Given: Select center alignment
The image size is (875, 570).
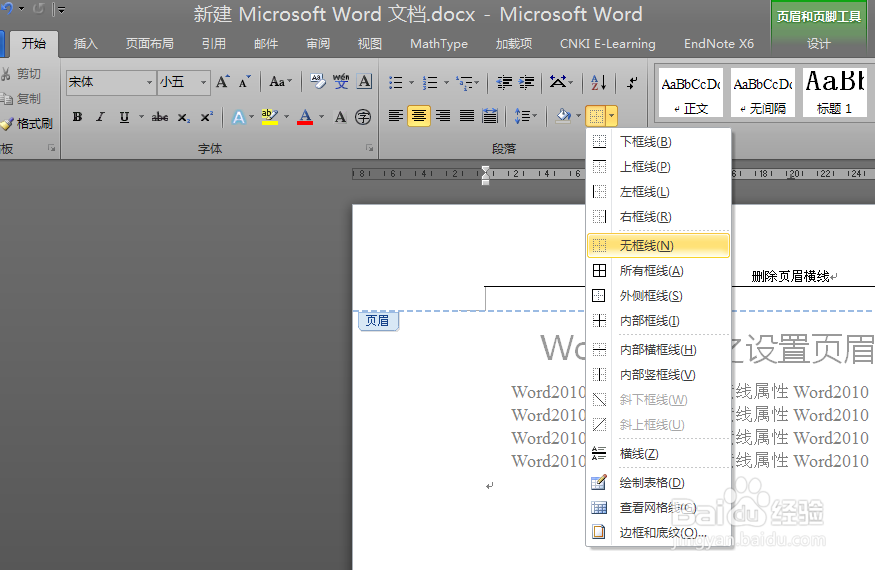Looking at the screenshot, I should tap(419, 116).
